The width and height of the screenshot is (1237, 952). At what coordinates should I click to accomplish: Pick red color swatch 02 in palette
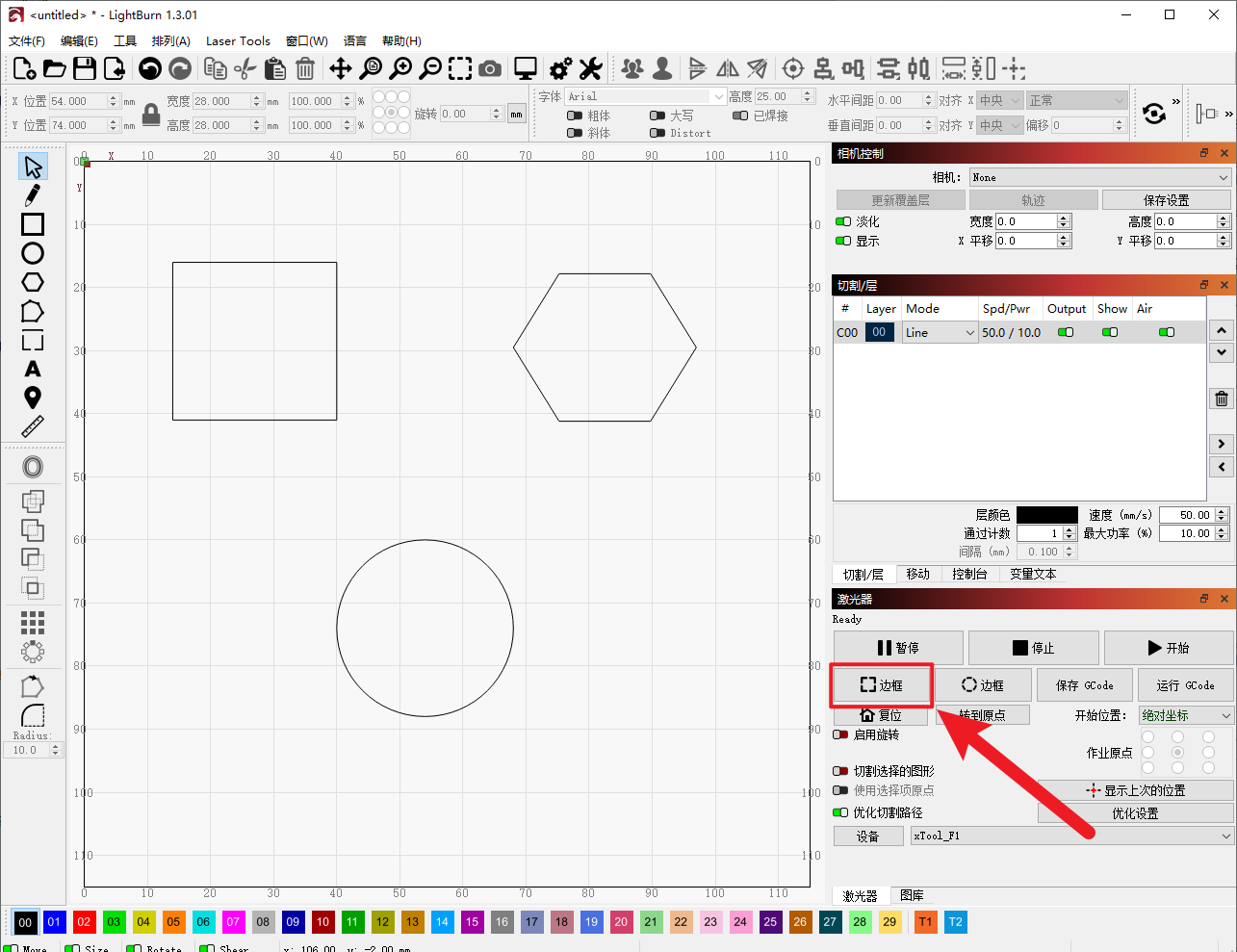click(x=84, y=922)
